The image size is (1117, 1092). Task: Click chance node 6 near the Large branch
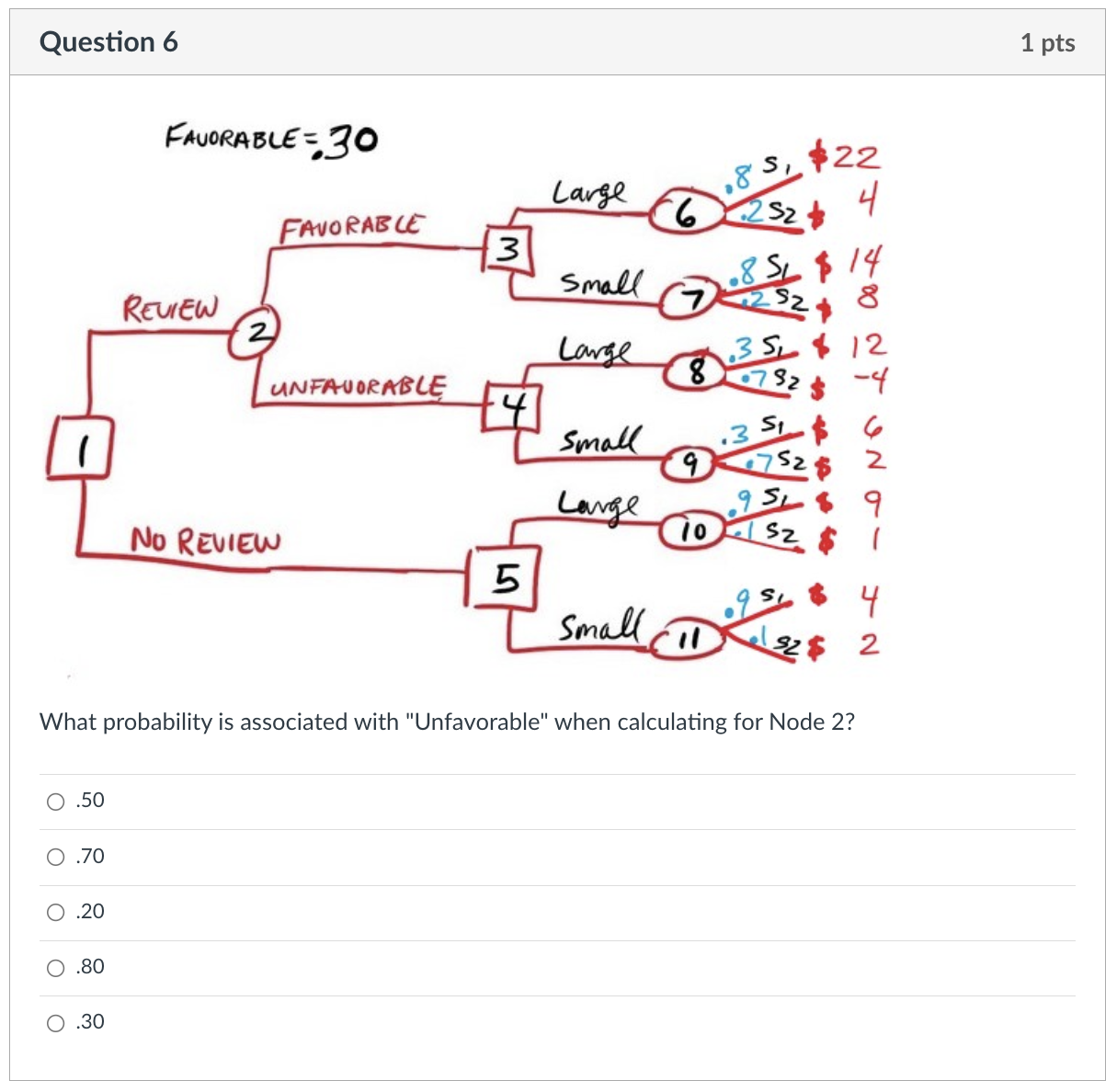pyautogui.click(x=685, y=210)
